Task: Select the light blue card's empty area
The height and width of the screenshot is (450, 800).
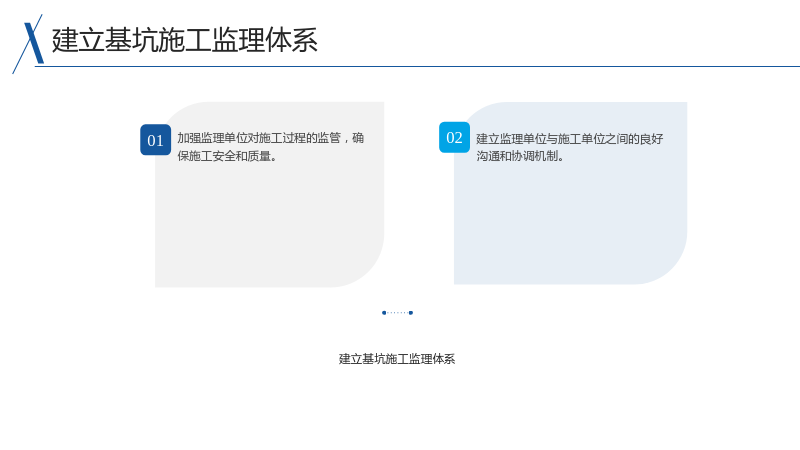Action: pyautogui.click(x=570, y=223)
